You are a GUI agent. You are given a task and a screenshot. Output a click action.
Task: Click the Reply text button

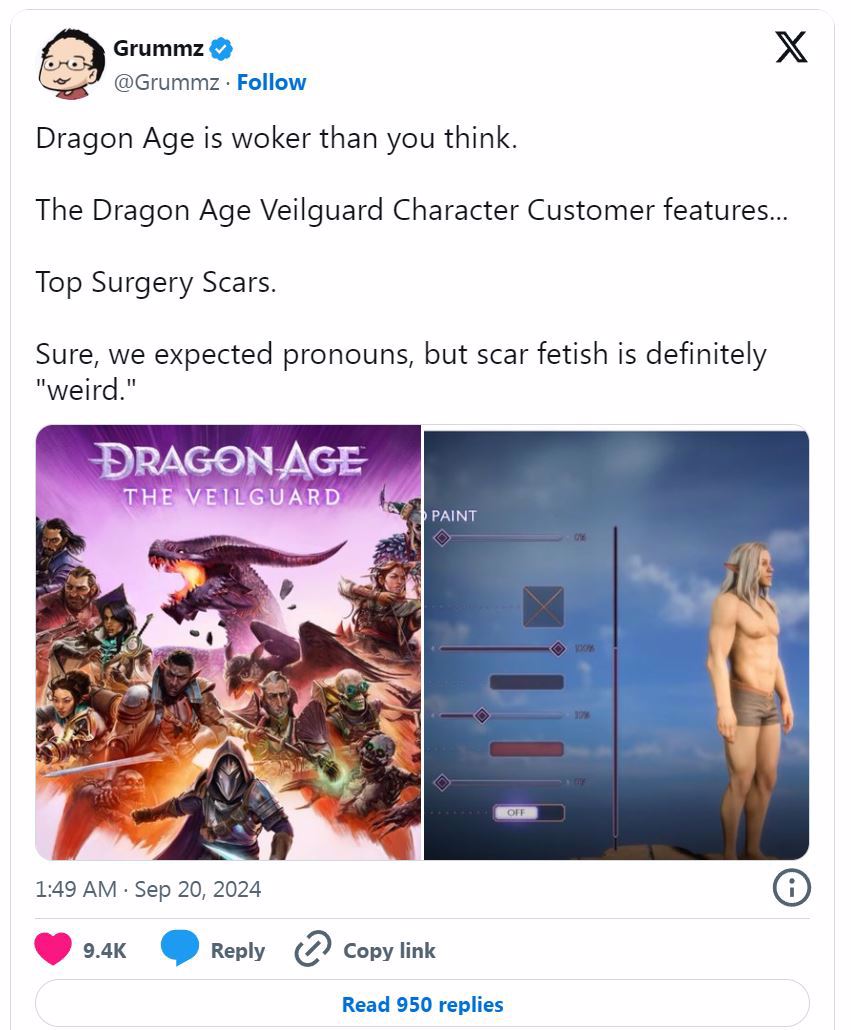(x=238, y=951)
